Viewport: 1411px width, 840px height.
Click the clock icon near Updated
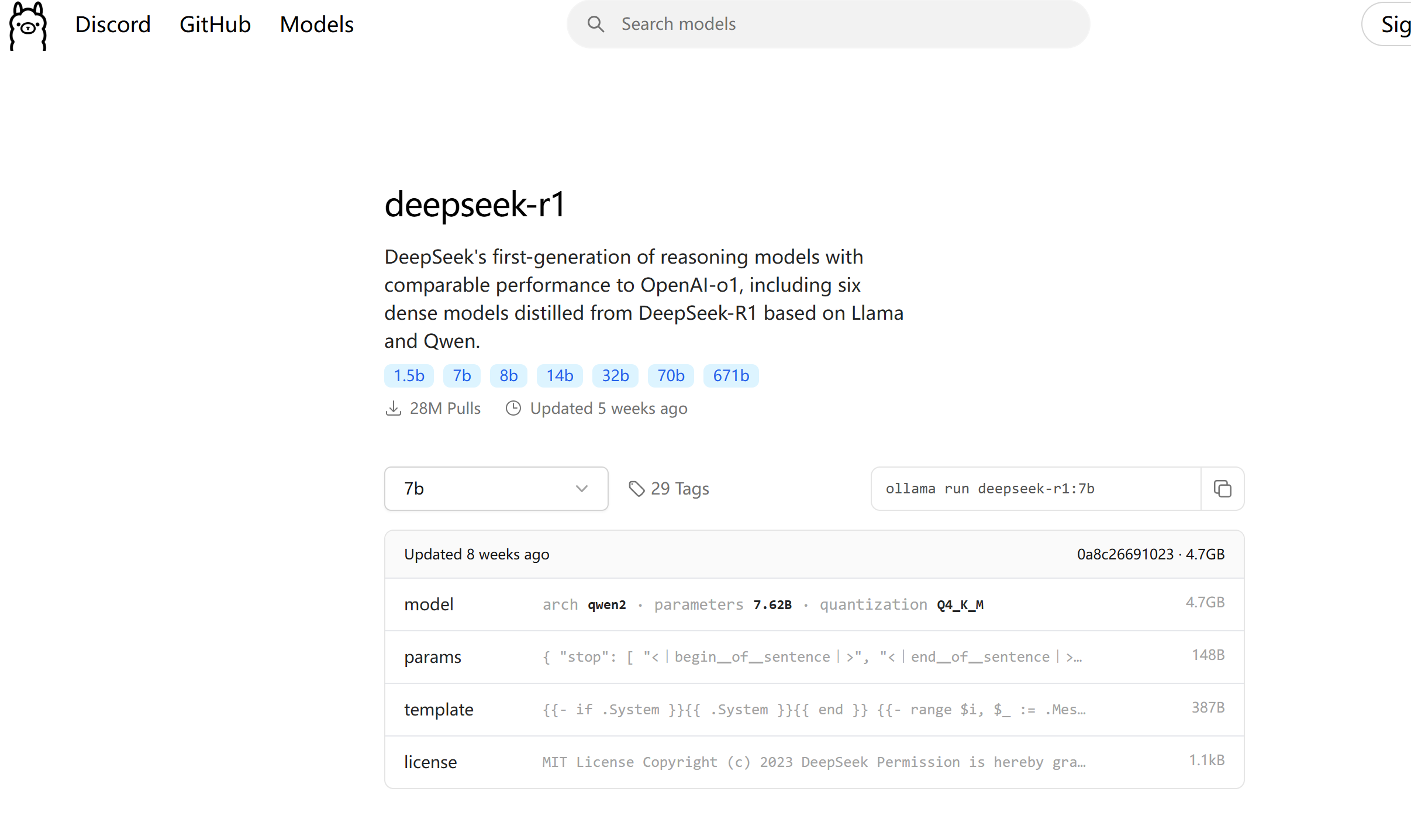point(513,409)
